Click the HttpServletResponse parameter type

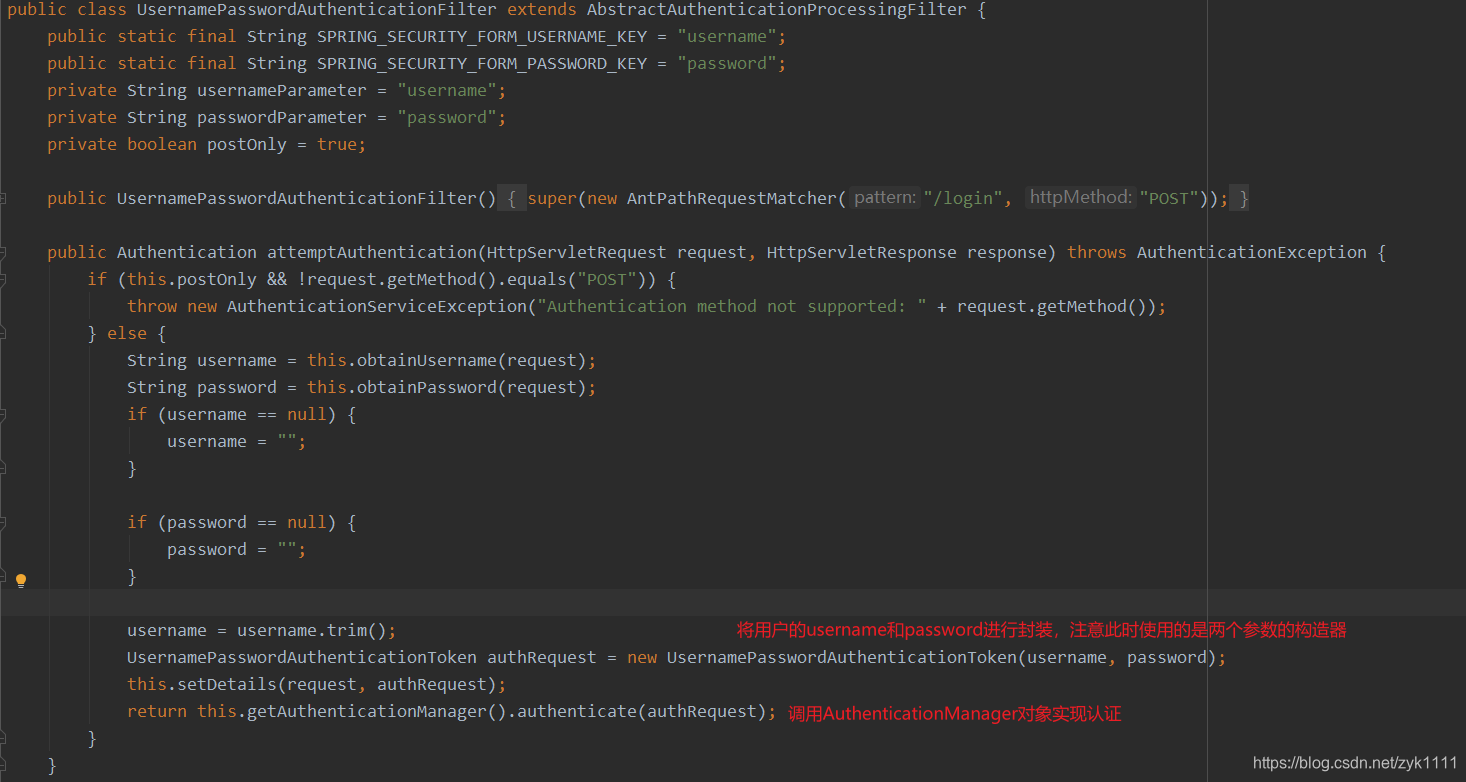tap(862, 252)
